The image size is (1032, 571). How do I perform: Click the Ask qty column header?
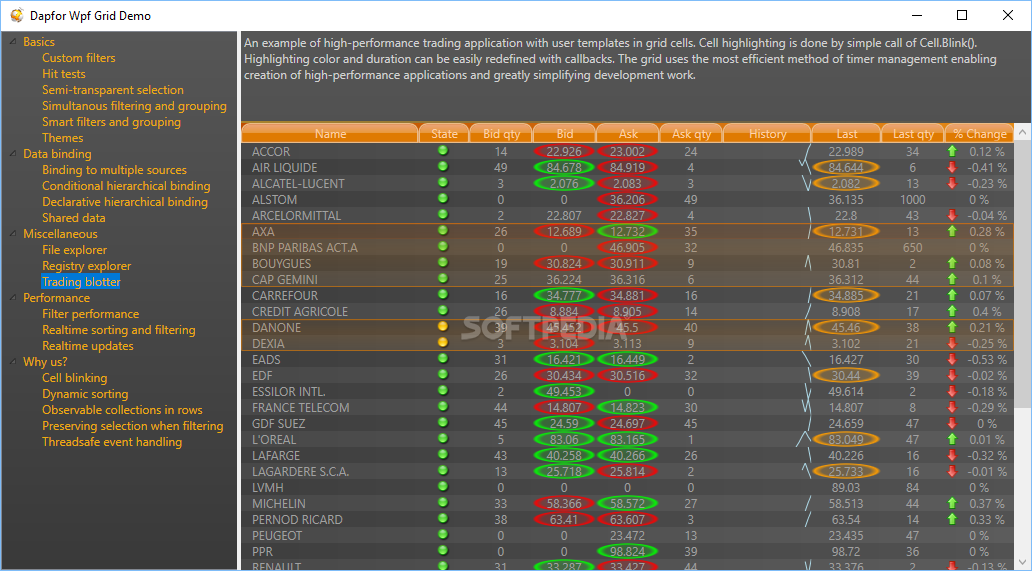[x=691, y=134]
